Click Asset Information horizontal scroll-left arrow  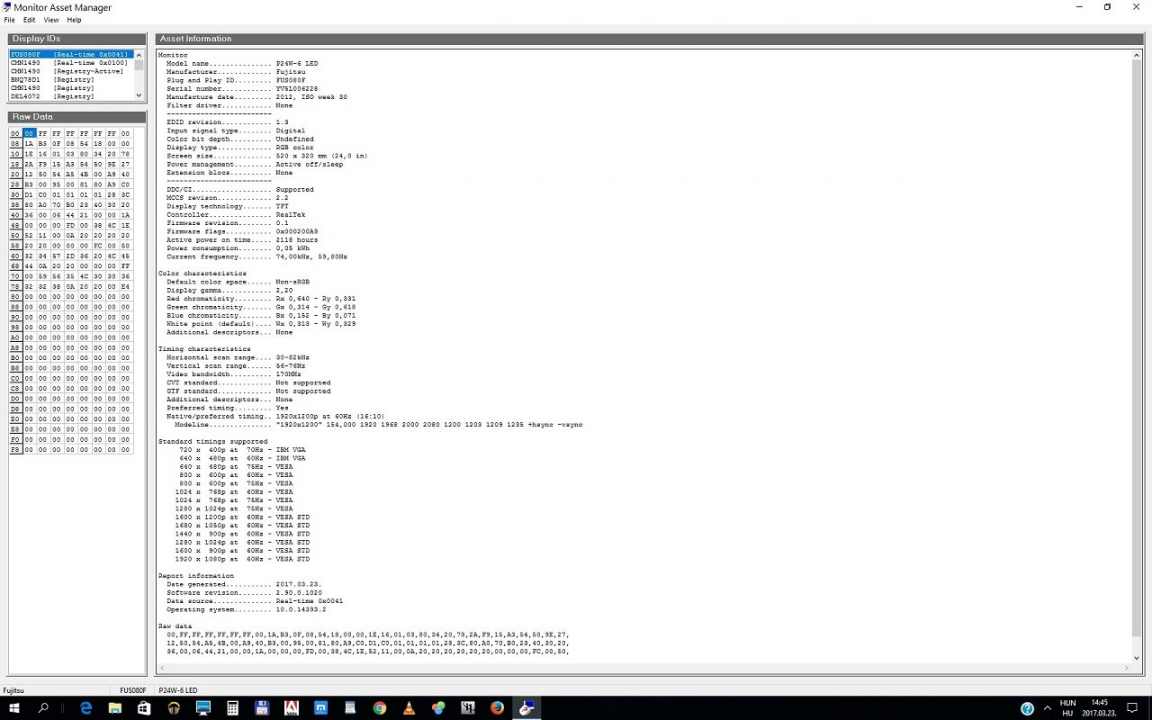coord(162,668)
